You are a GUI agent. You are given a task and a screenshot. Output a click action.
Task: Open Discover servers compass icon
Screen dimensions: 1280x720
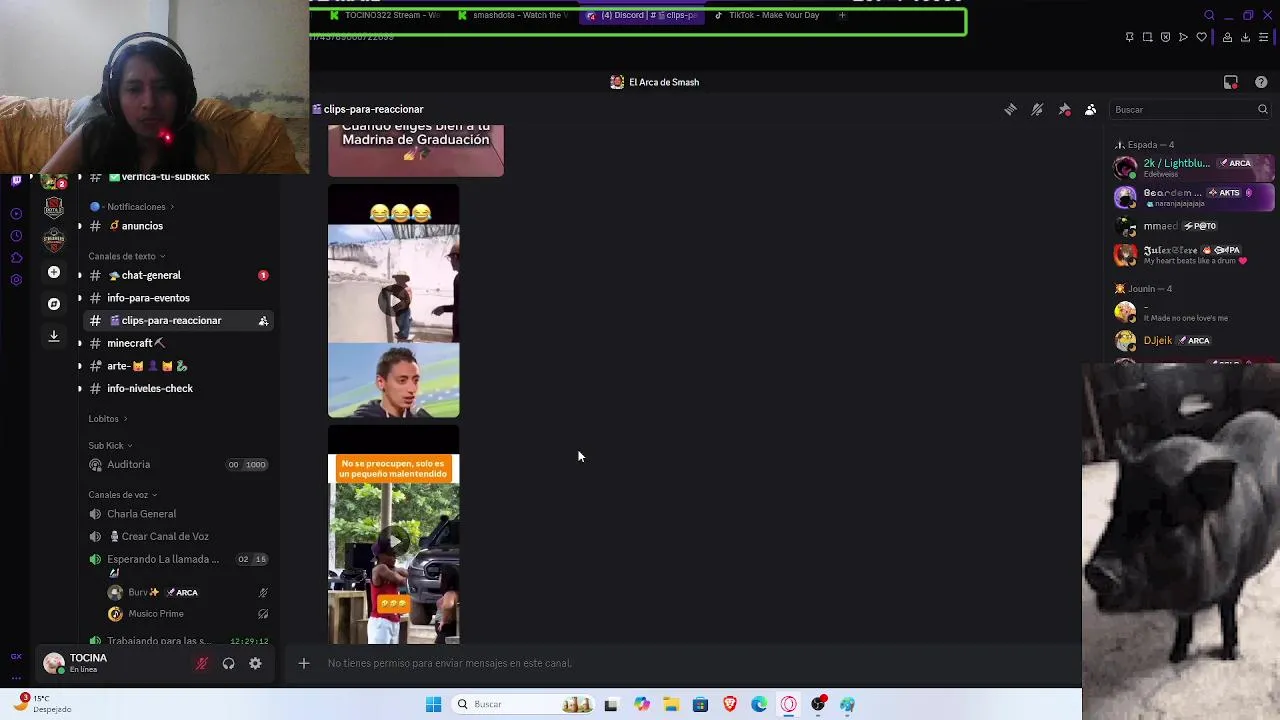click(54, 304)
